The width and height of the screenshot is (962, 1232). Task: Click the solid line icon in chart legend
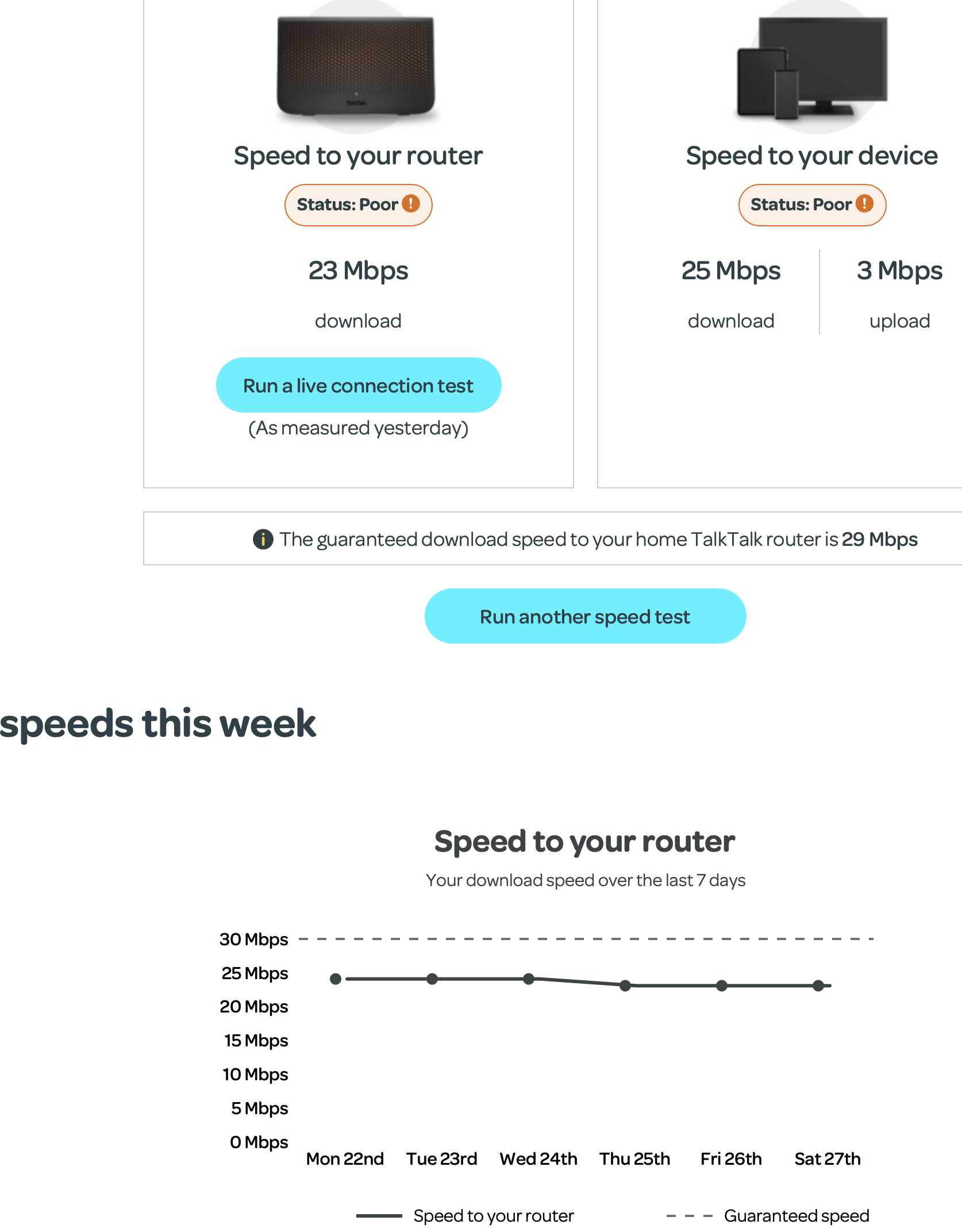pyautogui.click(x=380, y=1216)
